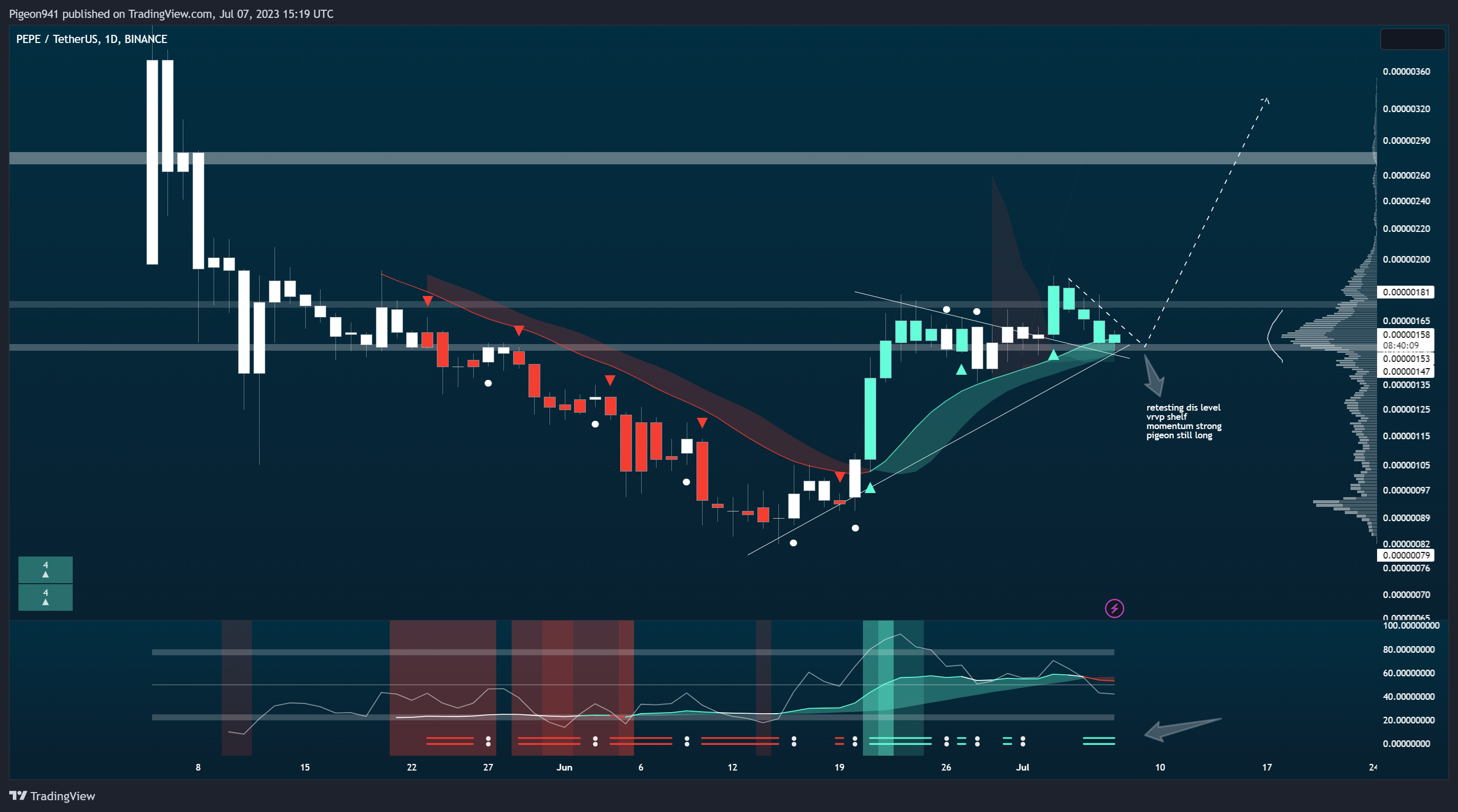Click the 0.00000097 price axis label
Screen dimensions: 1458x812
(x=1406, y=490)
